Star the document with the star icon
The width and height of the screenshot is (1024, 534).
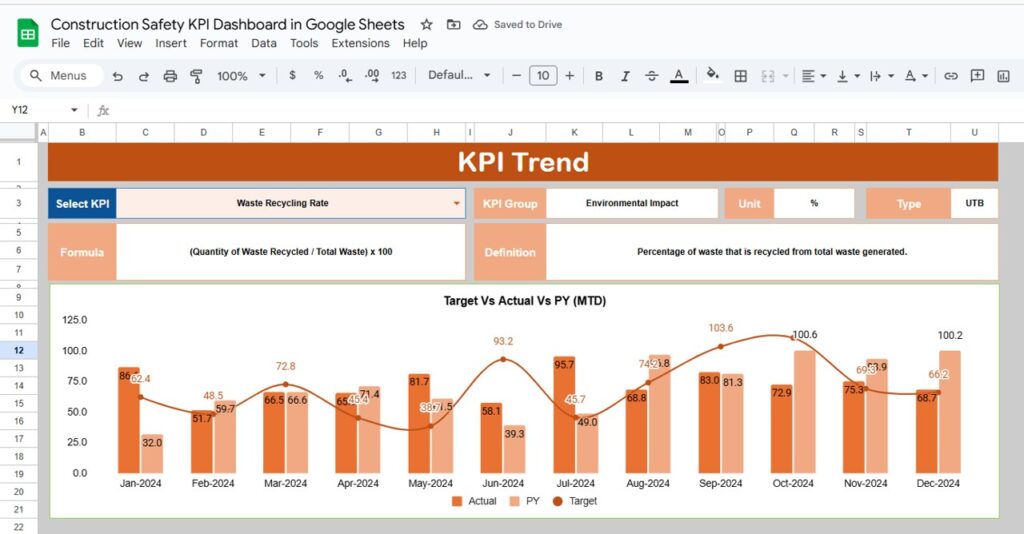[426, 25]
